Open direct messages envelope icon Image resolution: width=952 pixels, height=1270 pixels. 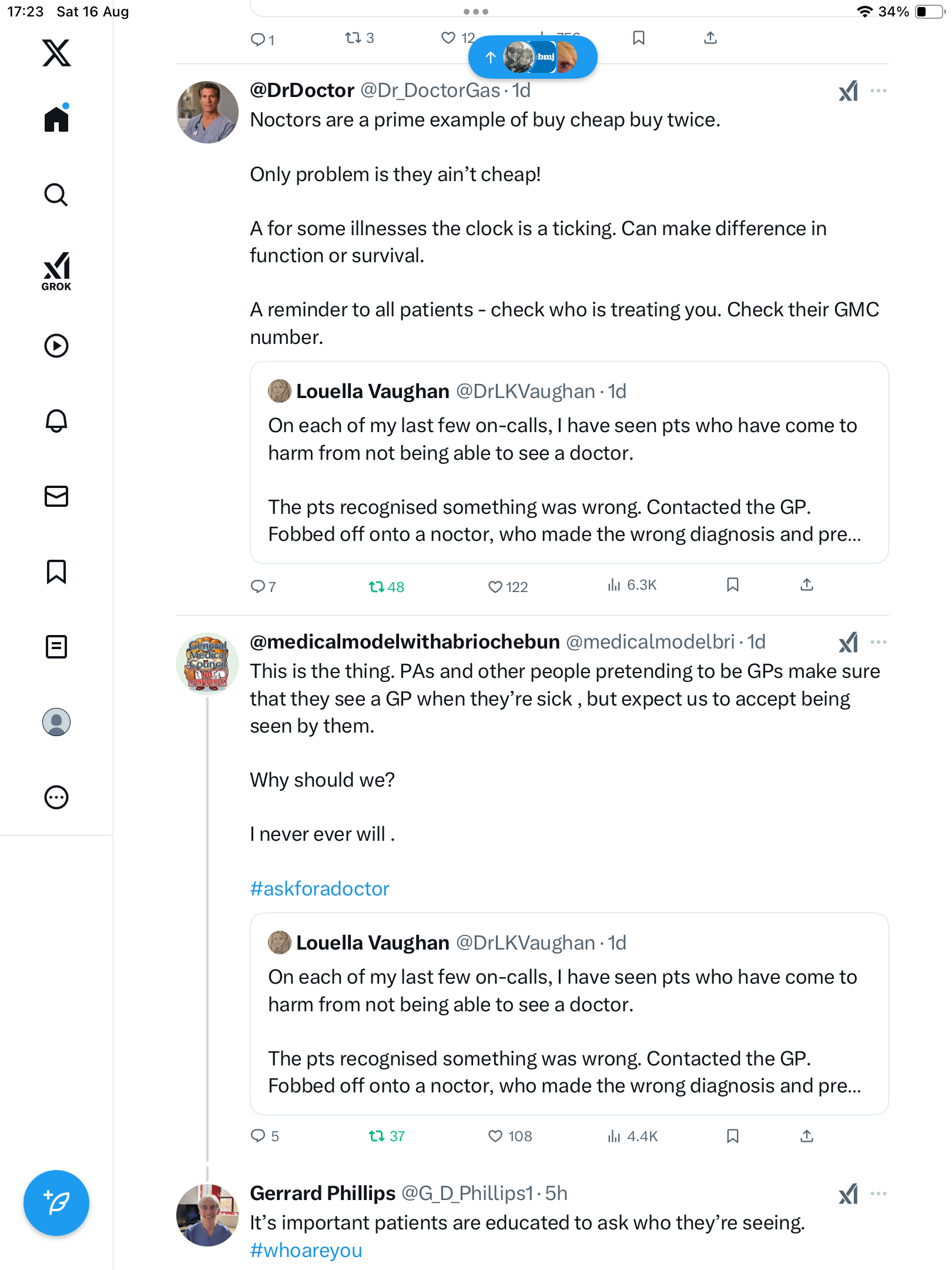[x=56, y=496]
